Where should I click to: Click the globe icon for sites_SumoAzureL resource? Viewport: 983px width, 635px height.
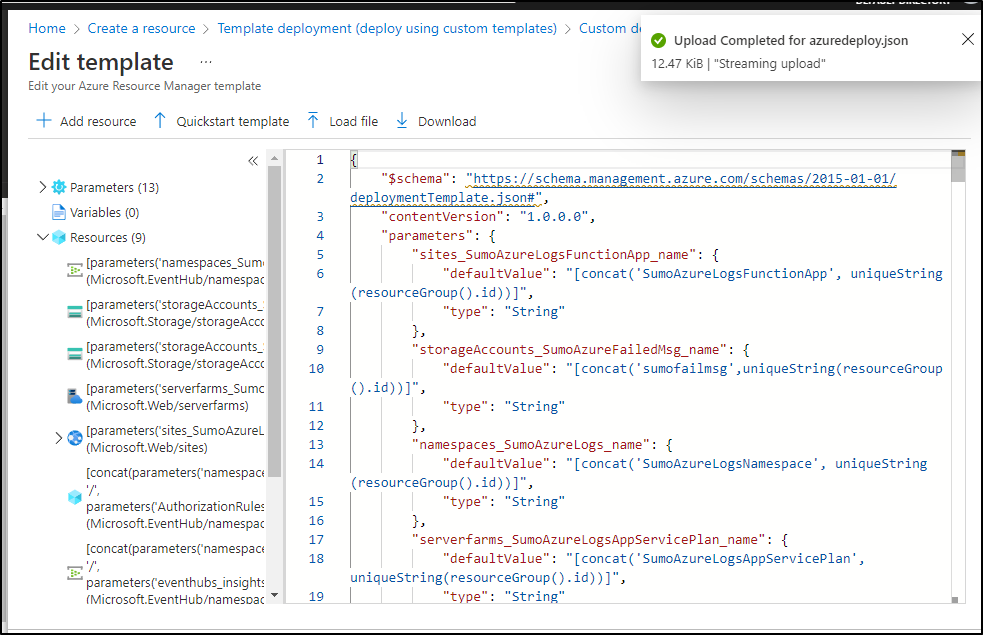pos(75,439)
